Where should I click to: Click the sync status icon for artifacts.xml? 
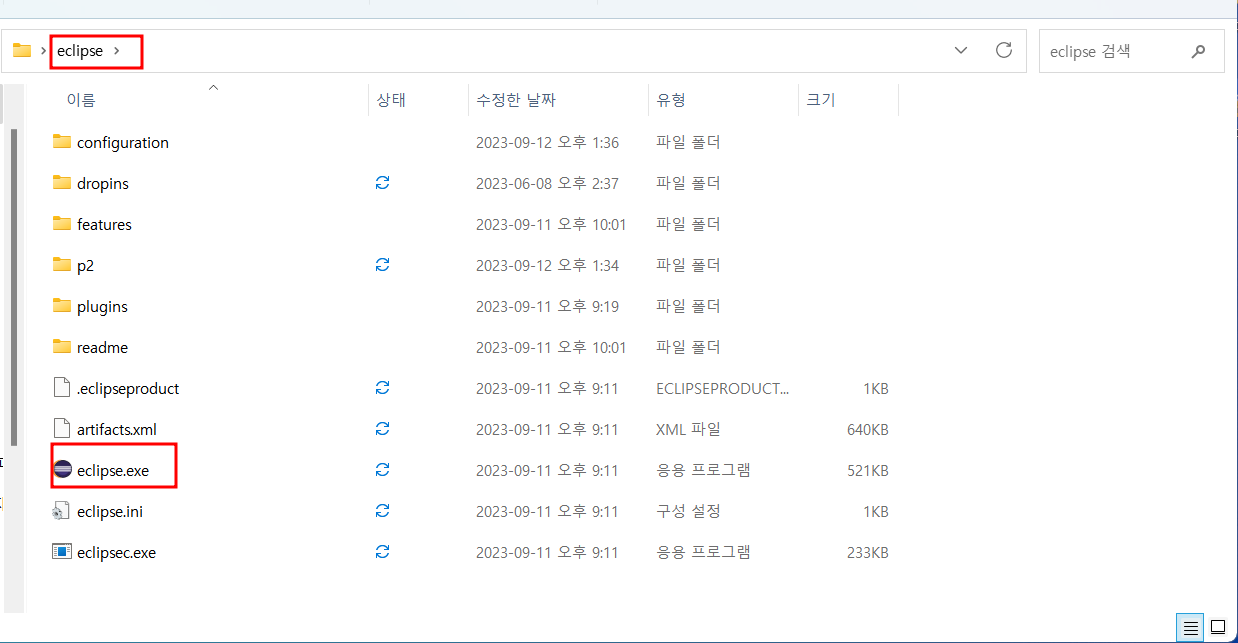coord(382,429)
